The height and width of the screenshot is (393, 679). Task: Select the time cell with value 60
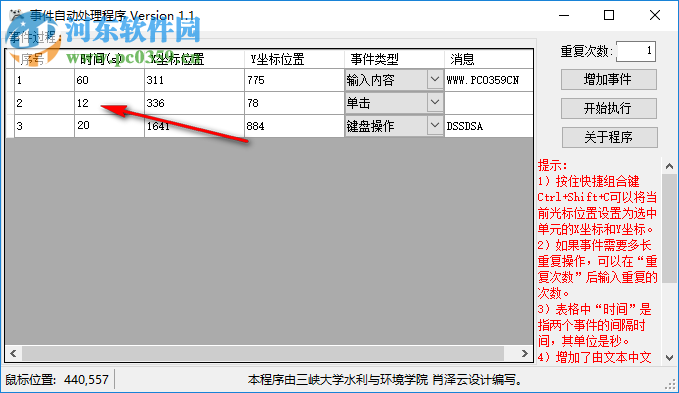pyautogui.click(x=109, y=80)
